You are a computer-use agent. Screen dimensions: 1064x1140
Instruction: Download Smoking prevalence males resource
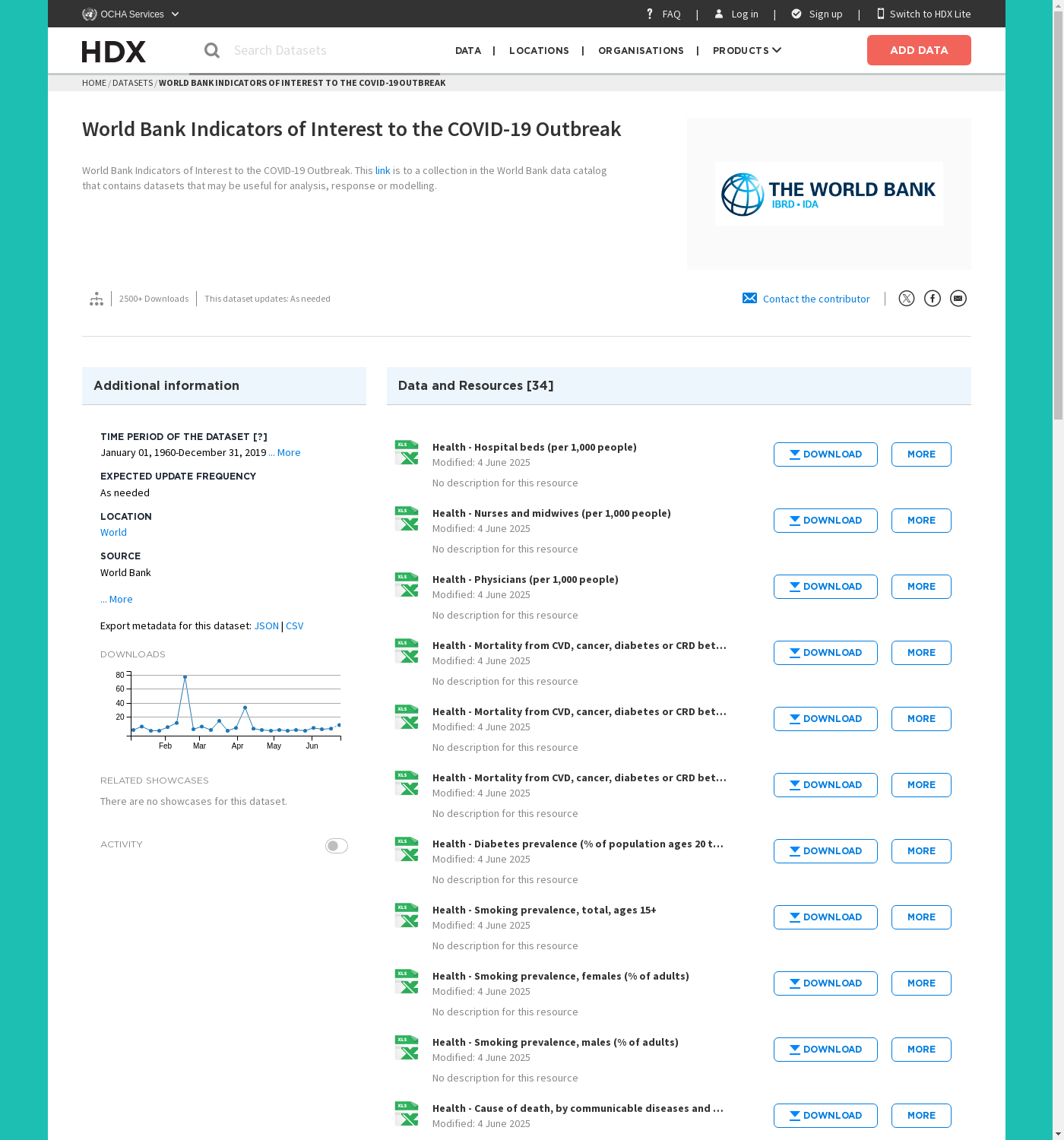tap(825, 1050)
